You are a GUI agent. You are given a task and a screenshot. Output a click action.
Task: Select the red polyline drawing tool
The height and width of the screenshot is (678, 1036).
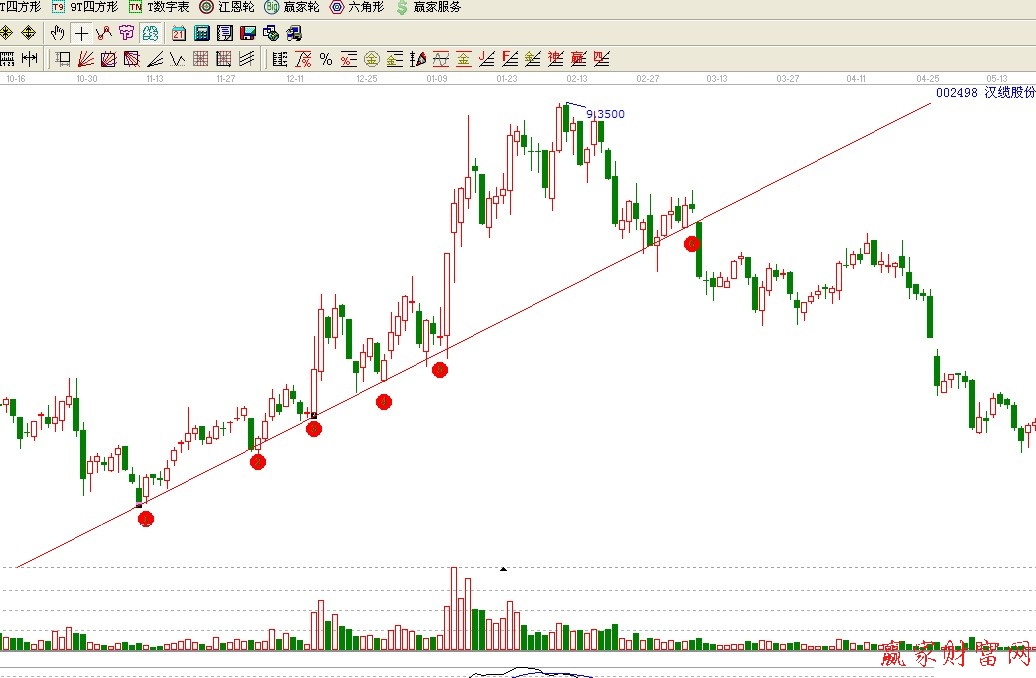point(103,33)
